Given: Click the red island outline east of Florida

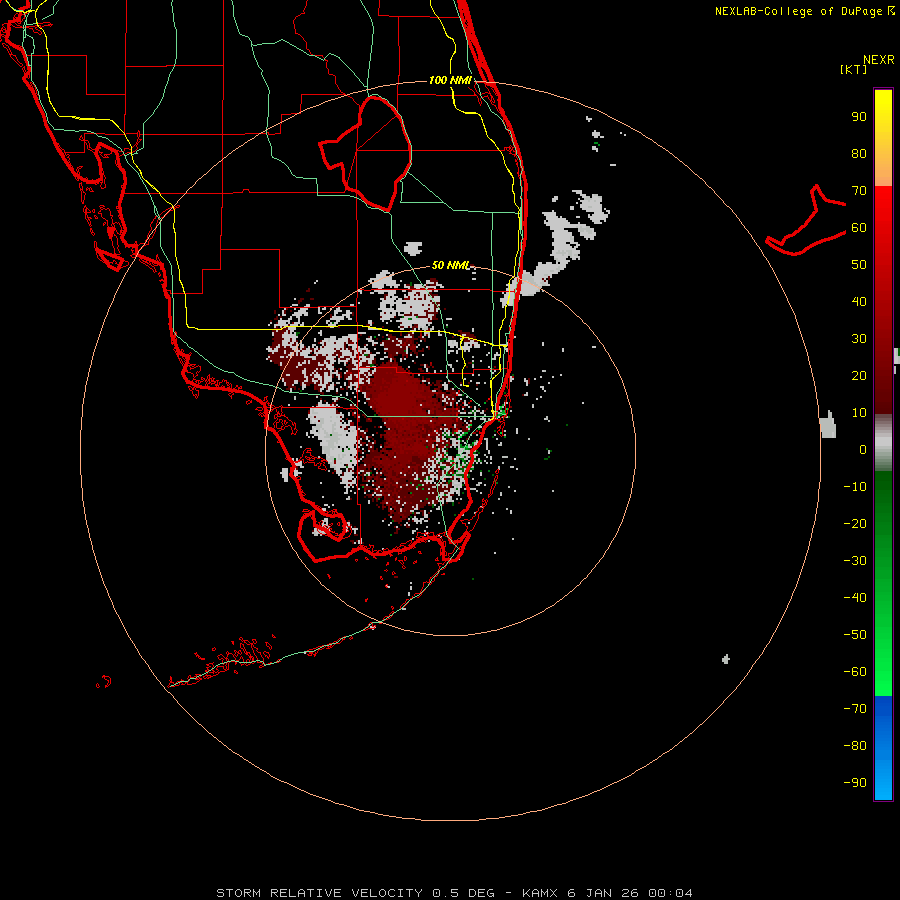Looking at the screenshot, I should tap(806, 220).
